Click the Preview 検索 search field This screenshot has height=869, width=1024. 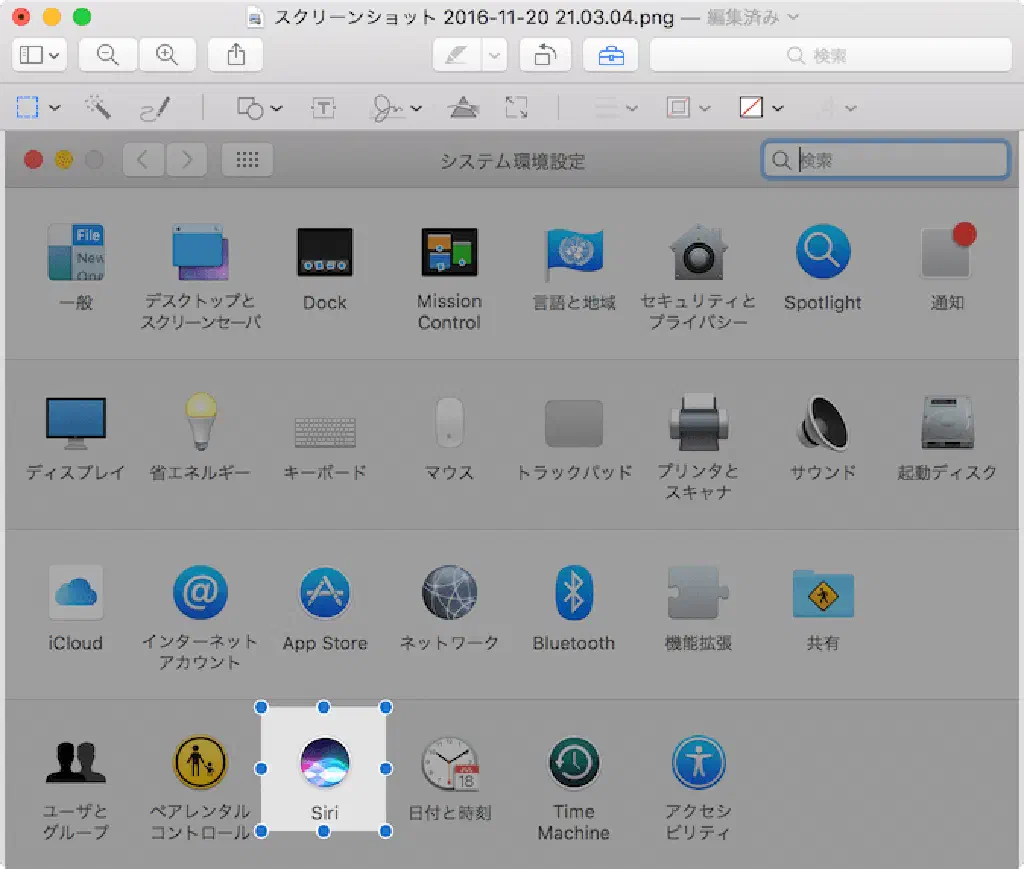830,56
